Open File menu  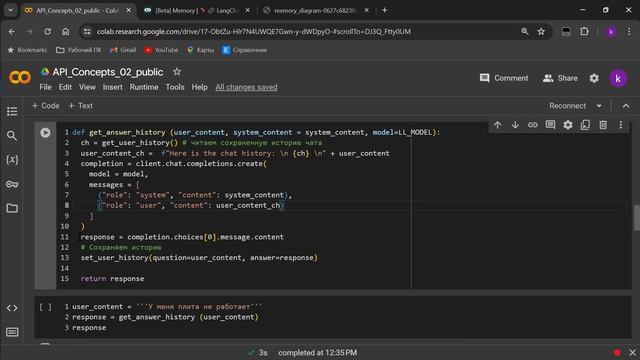click(x=45, y=87)
